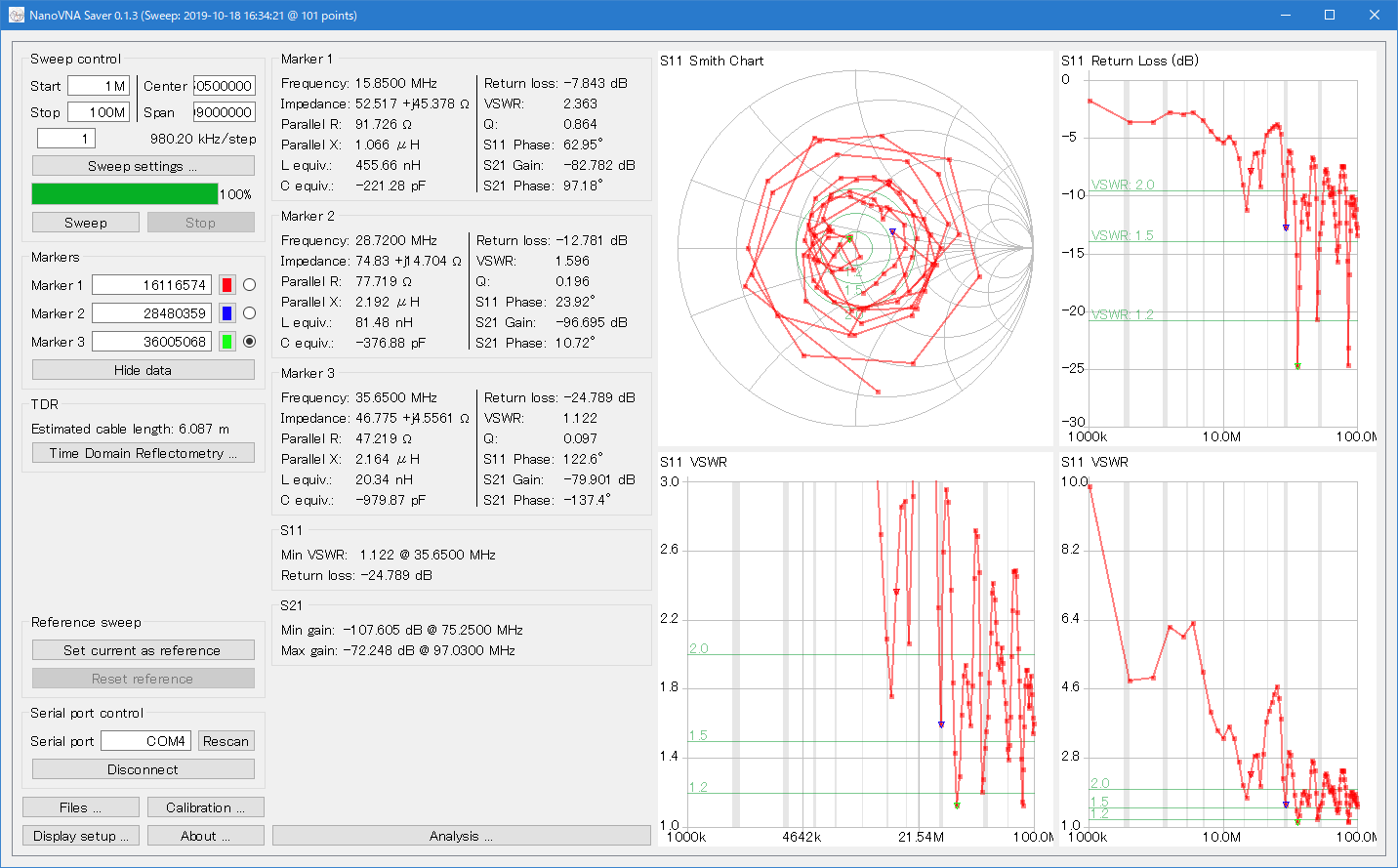Click Marker 2 Return loss -12.781 dB

click(592, 240)
